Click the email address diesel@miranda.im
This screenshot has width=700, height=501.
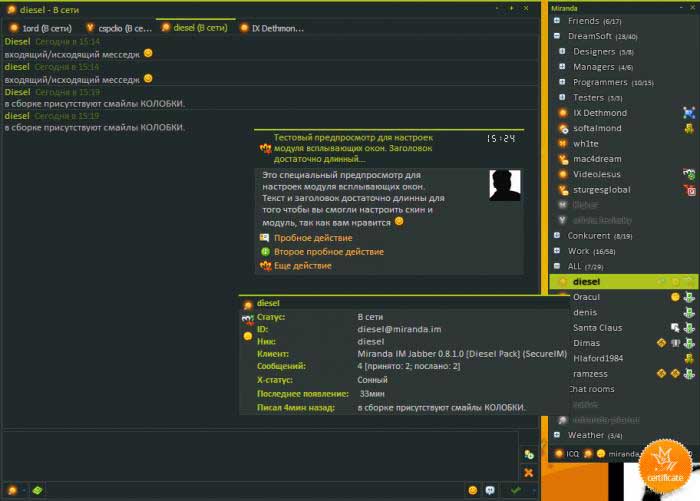click(x=399, y=329)
